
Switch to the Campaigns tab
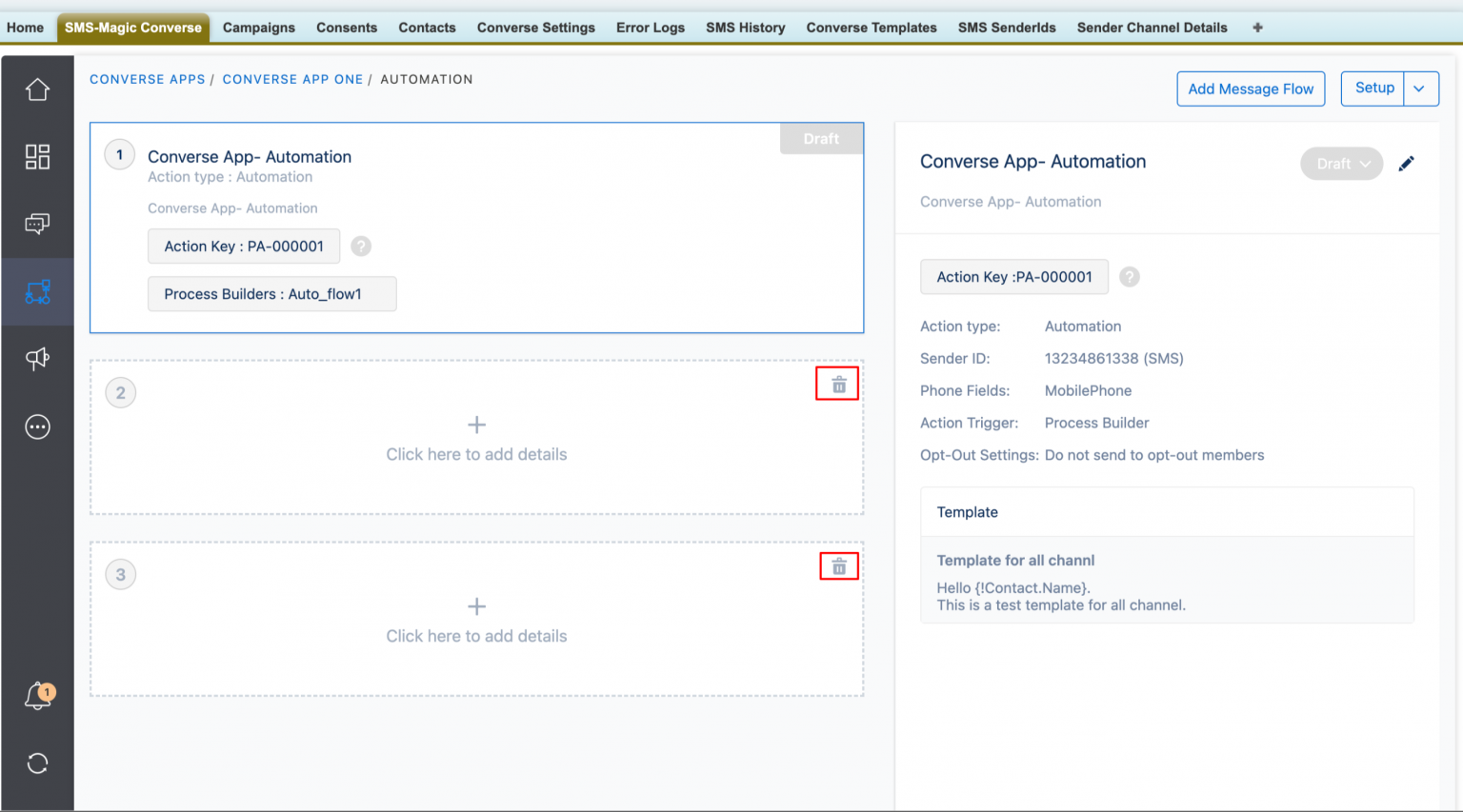tap(258, 28)
